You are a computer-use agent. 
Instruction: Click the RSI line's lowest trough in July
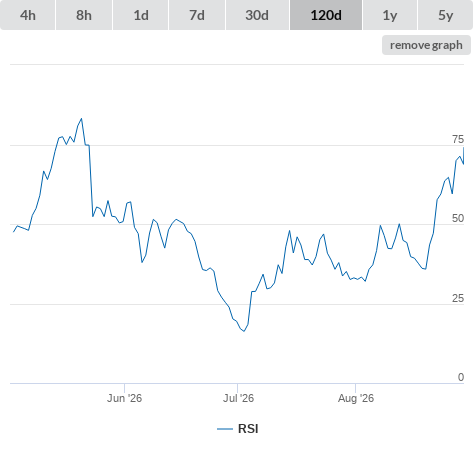(244, 331)
